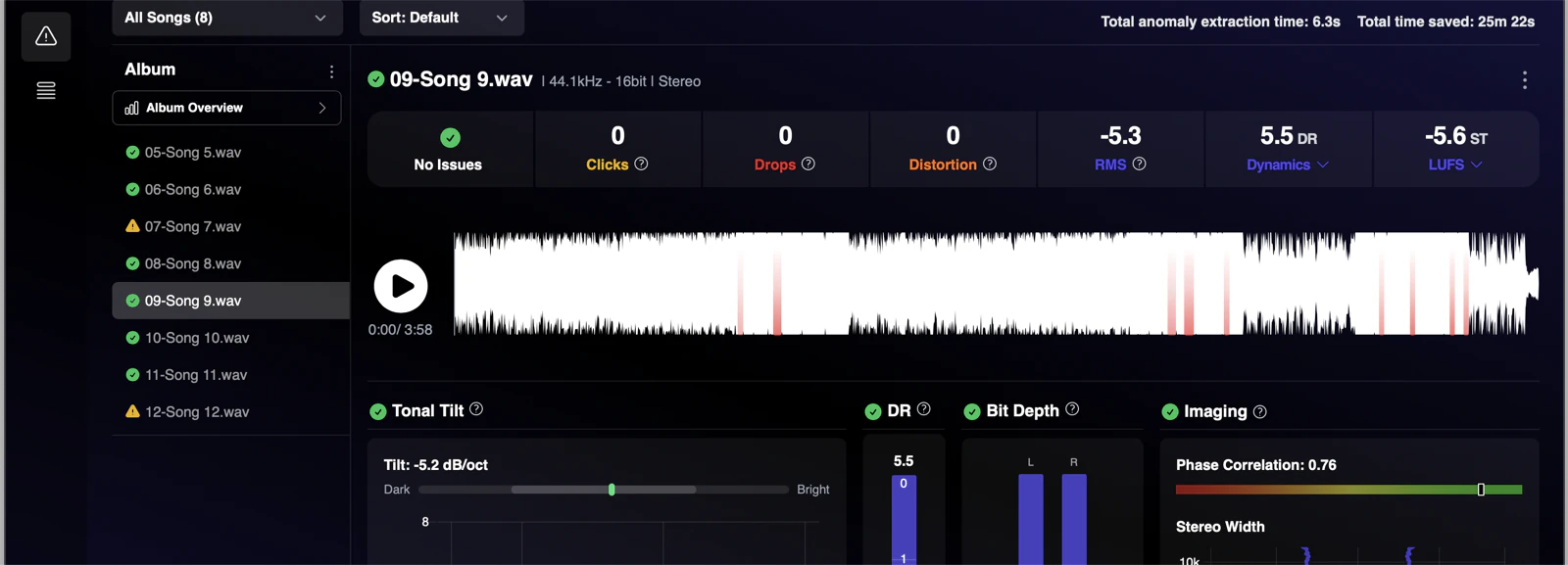Viewport: 1568px width, 565px height.
Task: Select 09-Song 9.wav in album list
Action: click(x=231, y=301)
